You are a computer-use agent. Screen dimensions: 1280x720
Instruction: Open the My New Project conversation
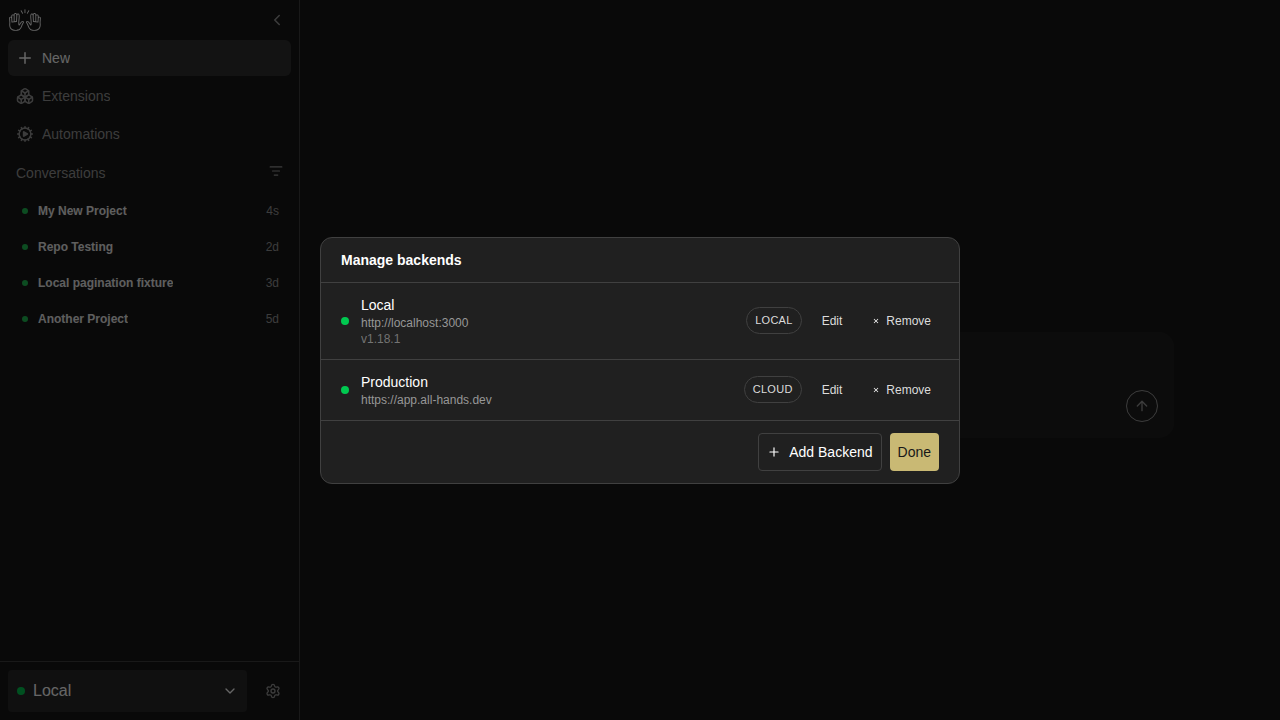click(149, 211)
